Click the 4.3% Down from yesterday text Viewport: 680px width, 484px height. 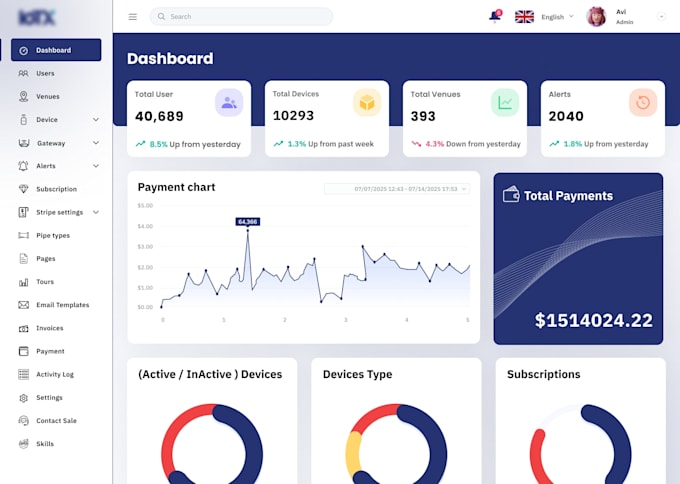pos(473,144)
